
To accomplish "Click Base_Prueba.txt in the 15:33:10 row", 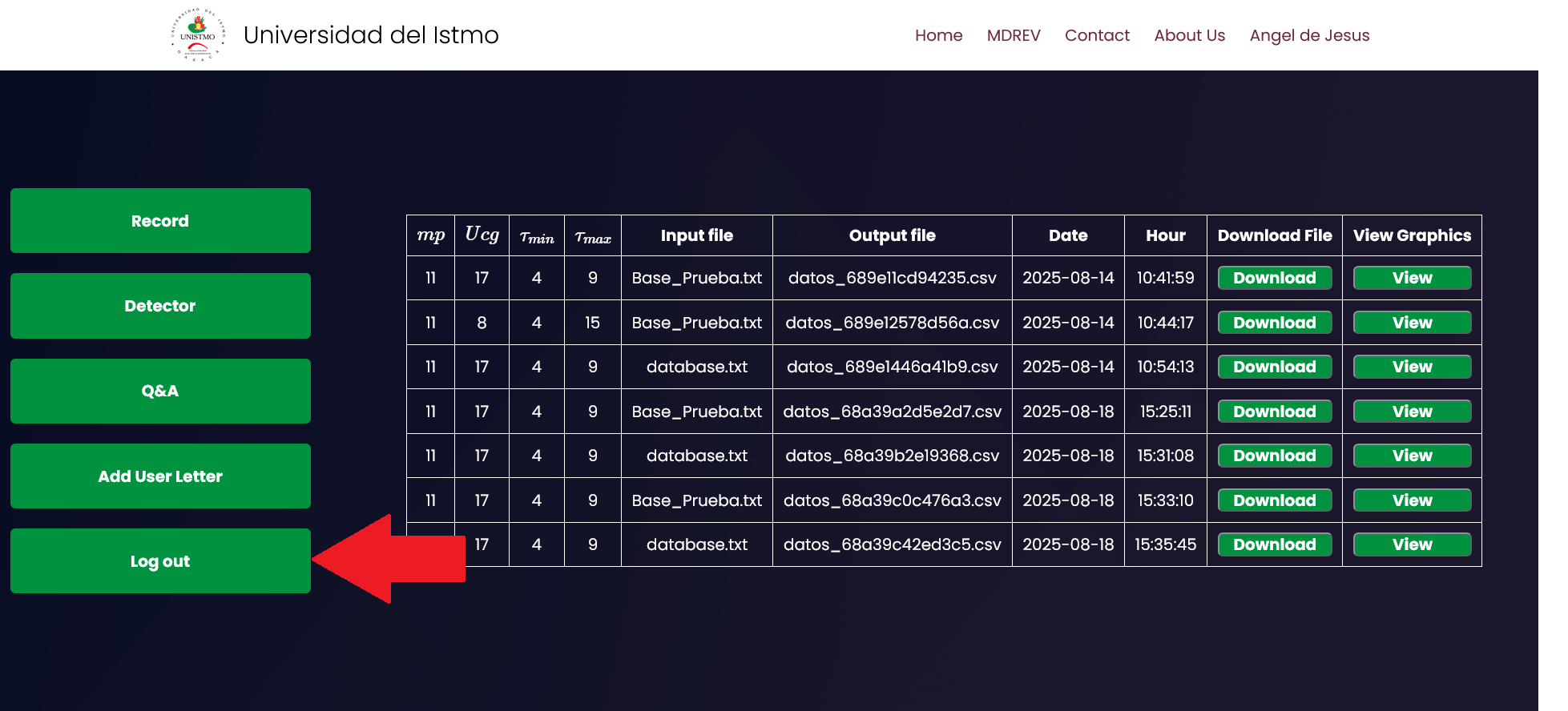I will tap(697, 500).
